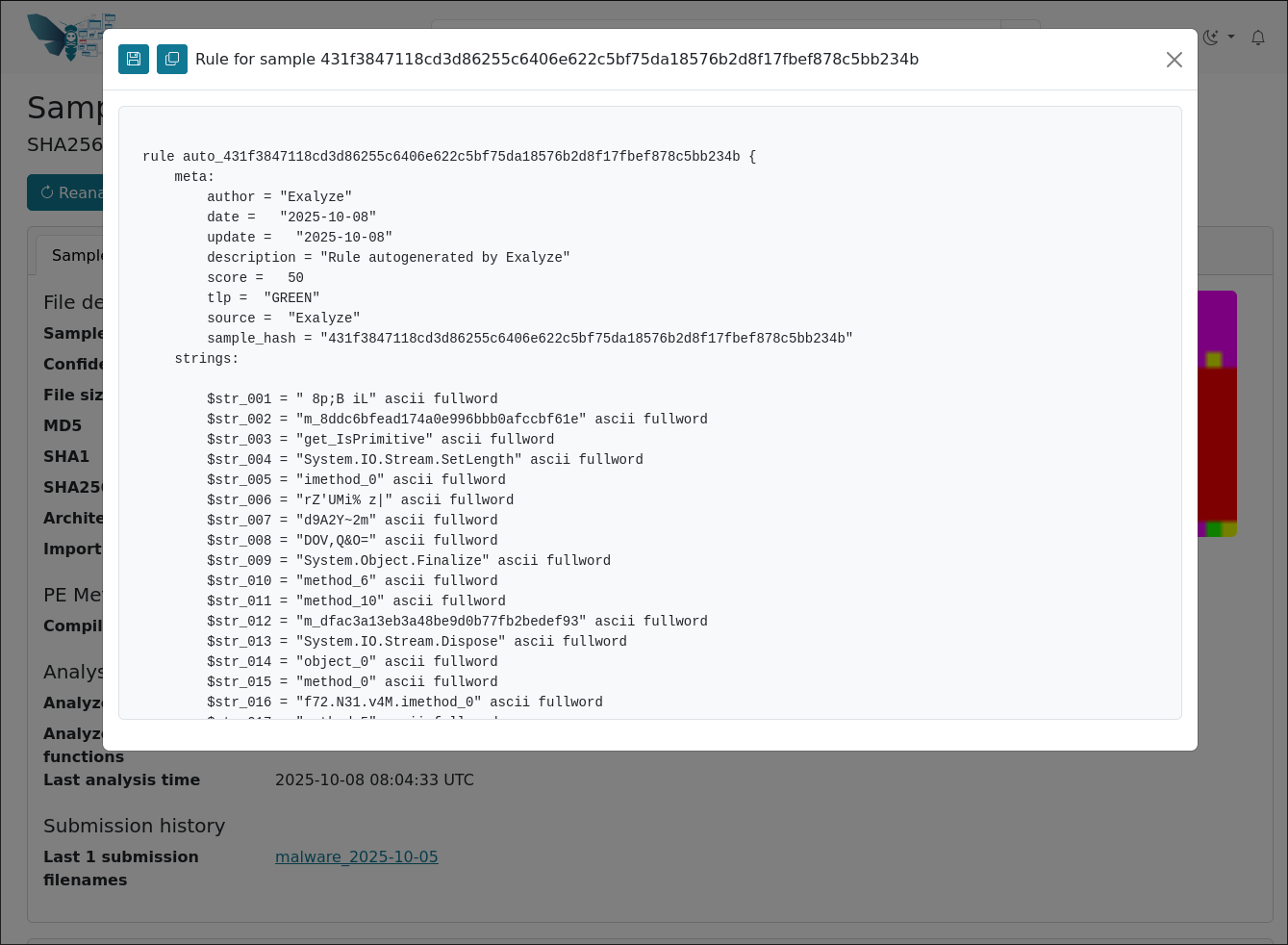Click the save rule floppy disk icon
Image resolution: width=1288 pixels, height=945 pixels.
coord(134,60)
